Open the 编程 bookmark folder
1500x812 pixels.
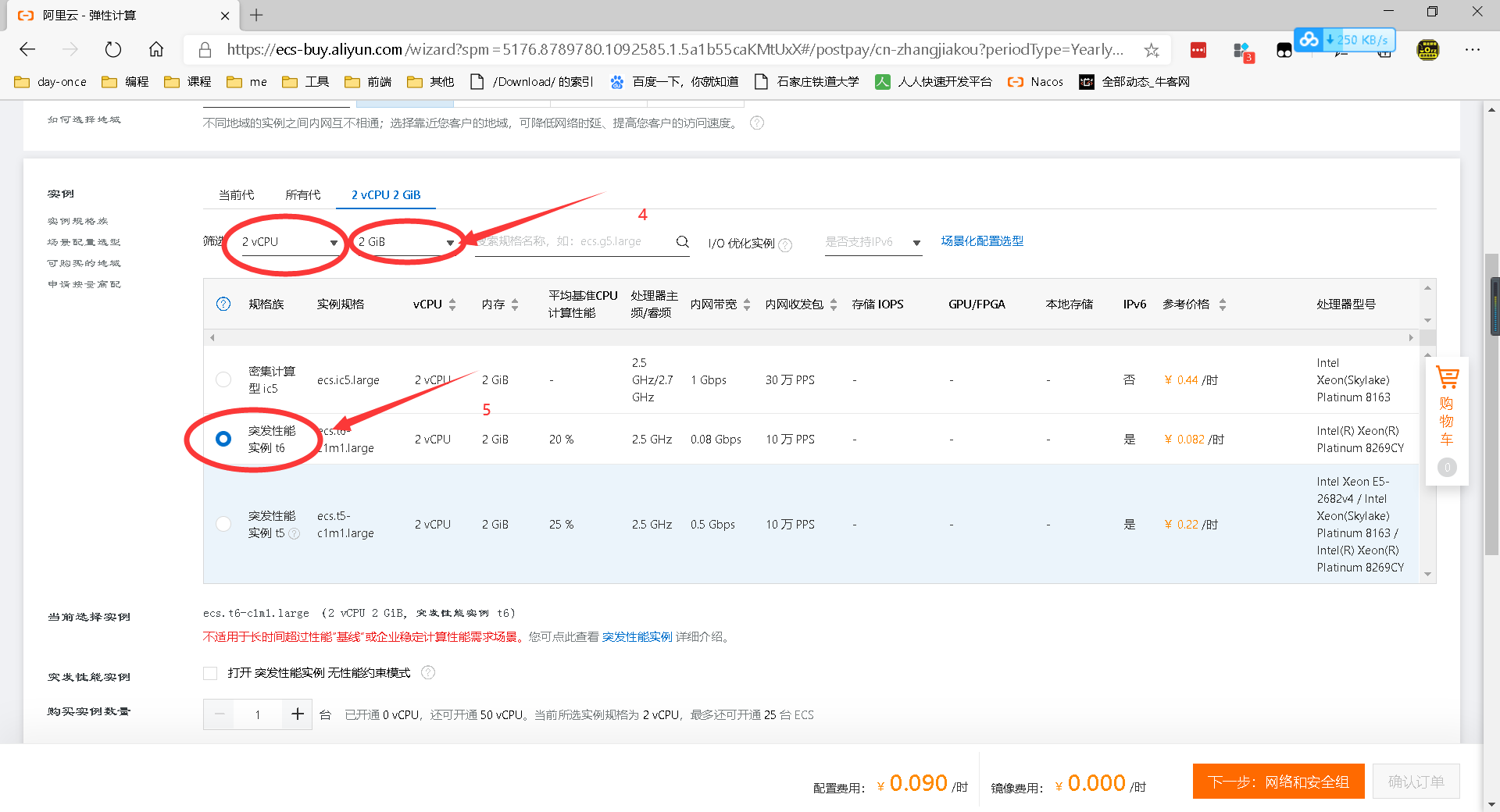(125, 81)
